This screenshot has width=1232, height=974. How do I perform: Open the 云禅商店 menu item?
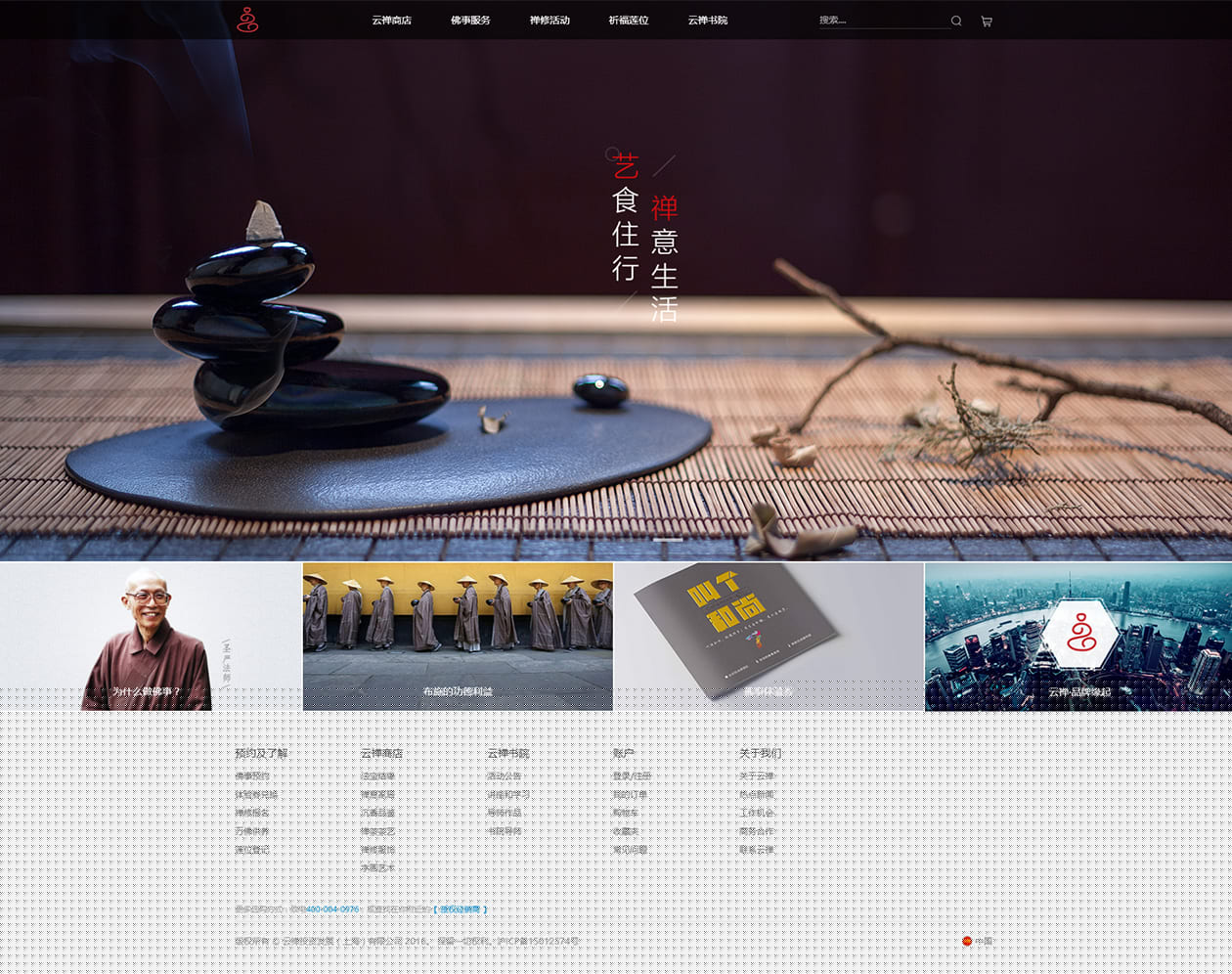(391, 21)
